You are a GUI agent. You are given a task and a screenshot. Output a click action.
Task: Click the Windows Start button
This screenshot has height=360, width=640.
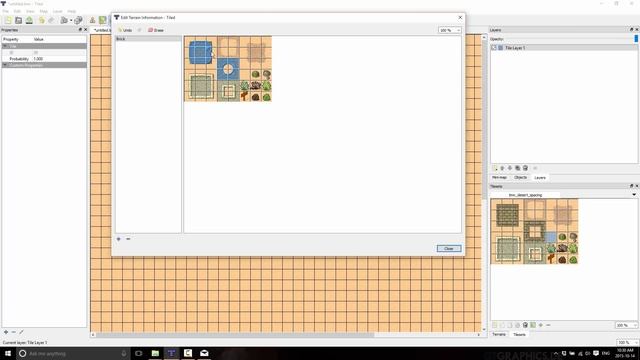8,353
